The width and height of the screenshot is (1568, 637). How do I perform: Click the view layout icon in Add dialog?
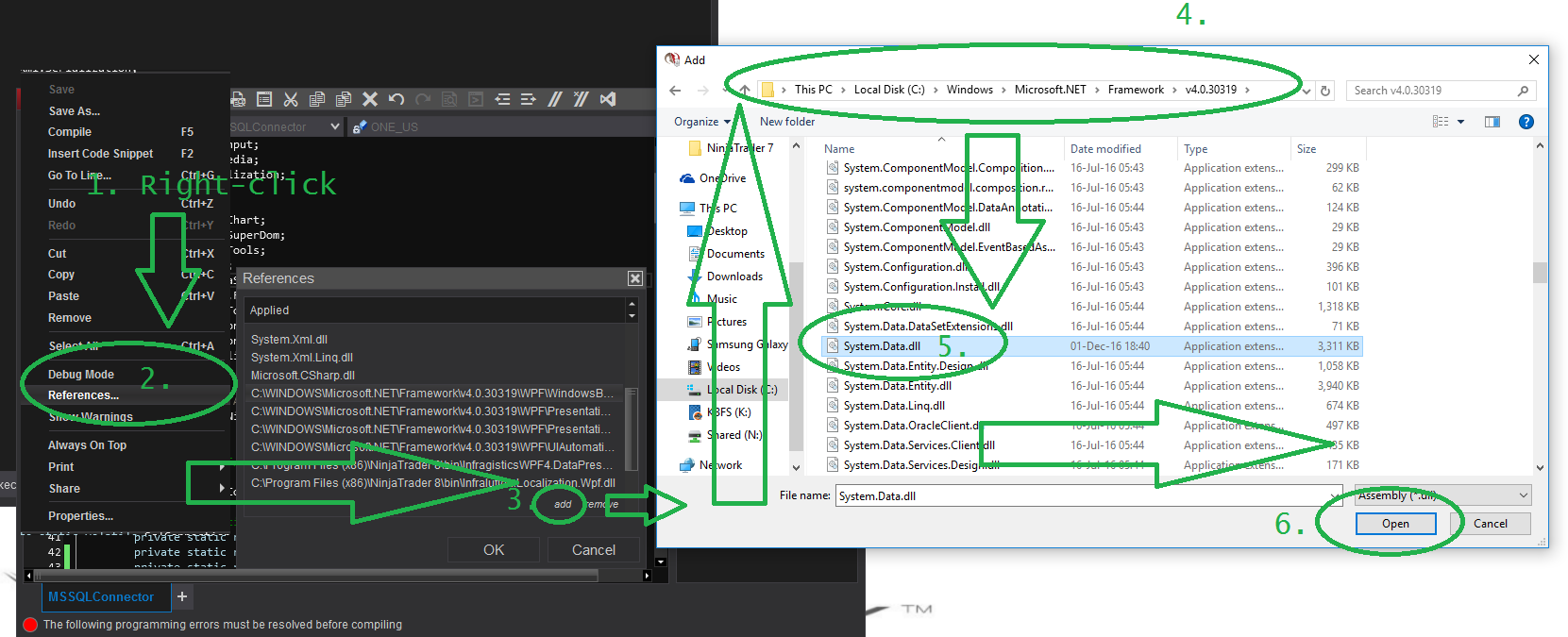(1441, 122)
